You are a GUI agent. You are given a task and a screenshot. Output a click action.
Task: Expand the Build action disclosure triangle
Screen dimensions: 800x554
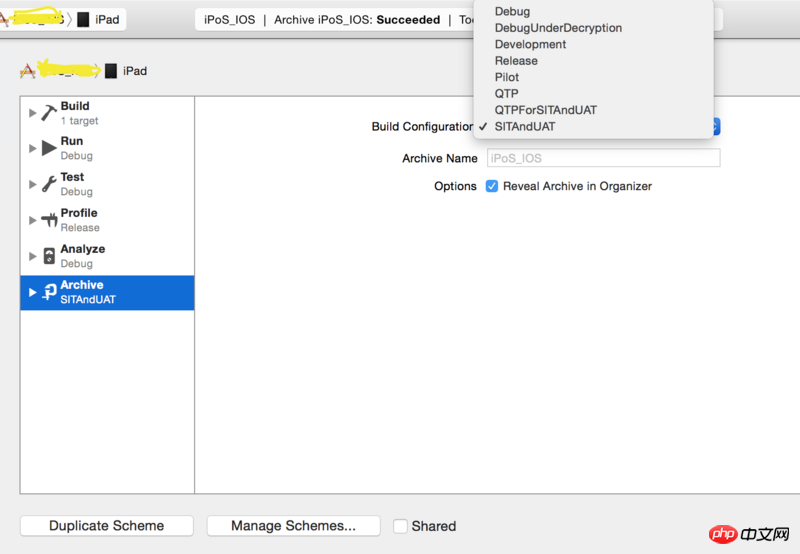[33, 113]
